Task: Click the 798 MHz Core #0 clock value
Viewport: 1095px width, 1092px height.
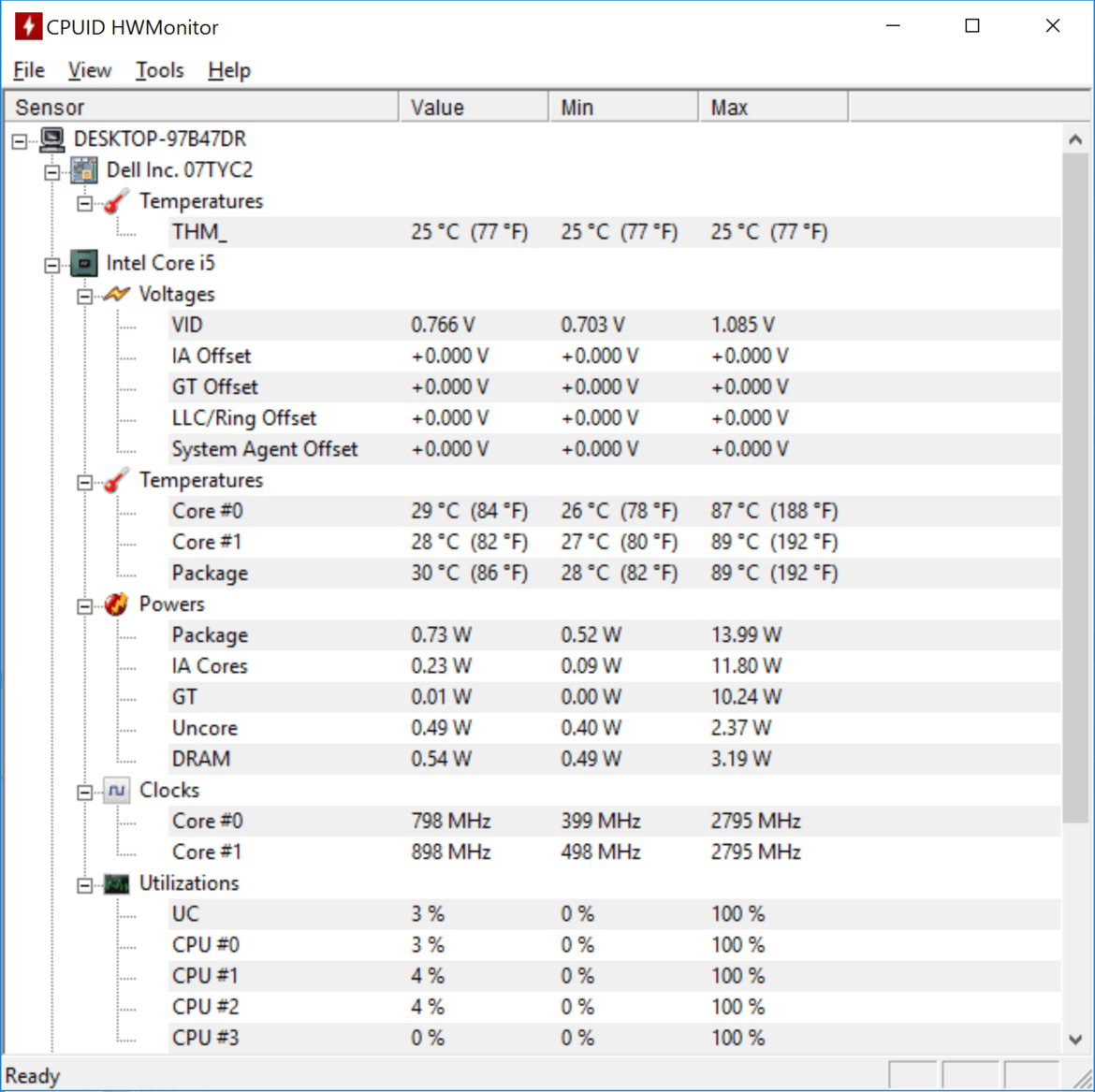Action: (450, 821)
